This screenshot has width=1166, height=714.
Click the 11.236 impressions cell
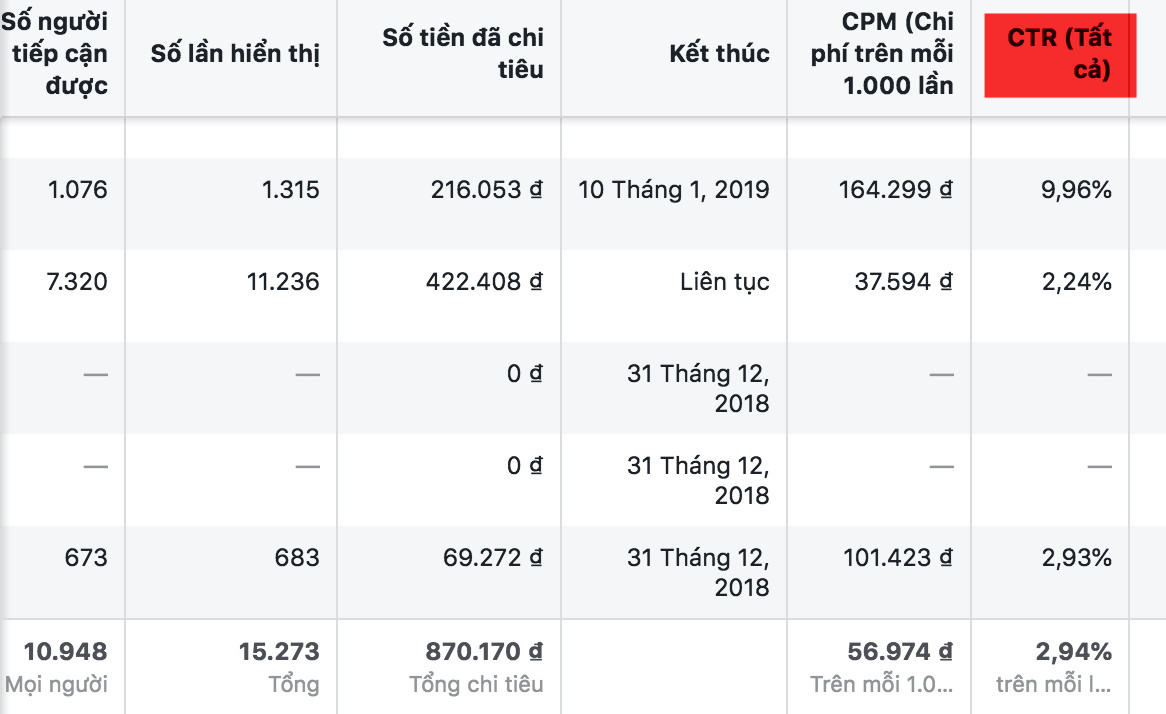283,281
